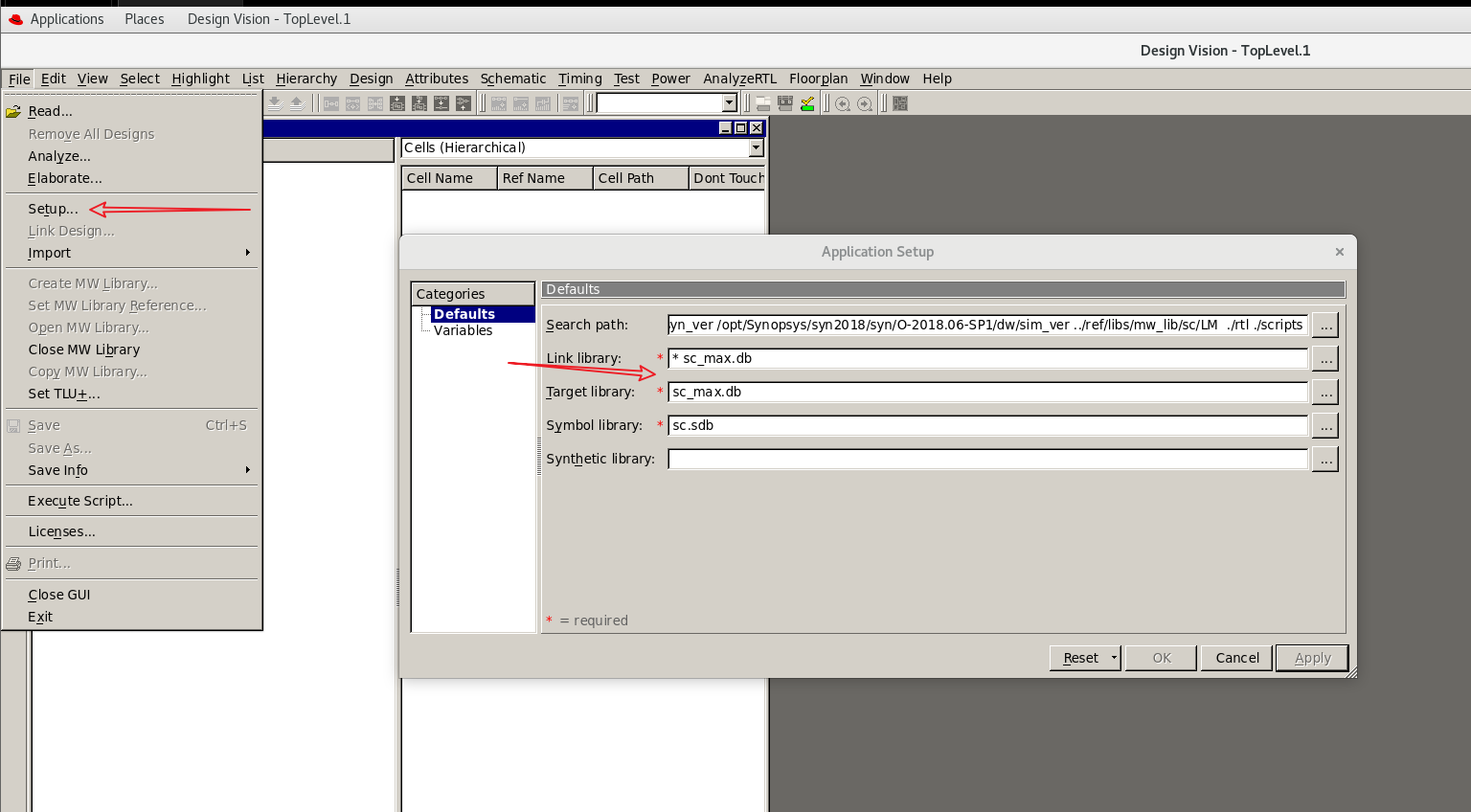This screenshot has height=812, width=1471.
Task: Open the AnalyzeRTL menu
Action: pyautogui.click(x=740, y=79)
